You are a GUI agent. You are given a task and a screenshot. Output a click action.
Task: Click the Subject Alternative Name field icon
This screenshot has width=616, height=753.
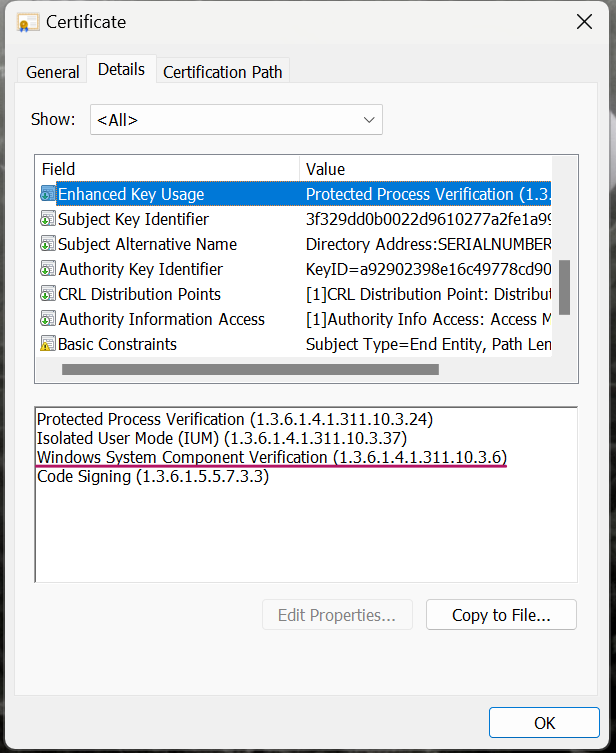(48, 244)
